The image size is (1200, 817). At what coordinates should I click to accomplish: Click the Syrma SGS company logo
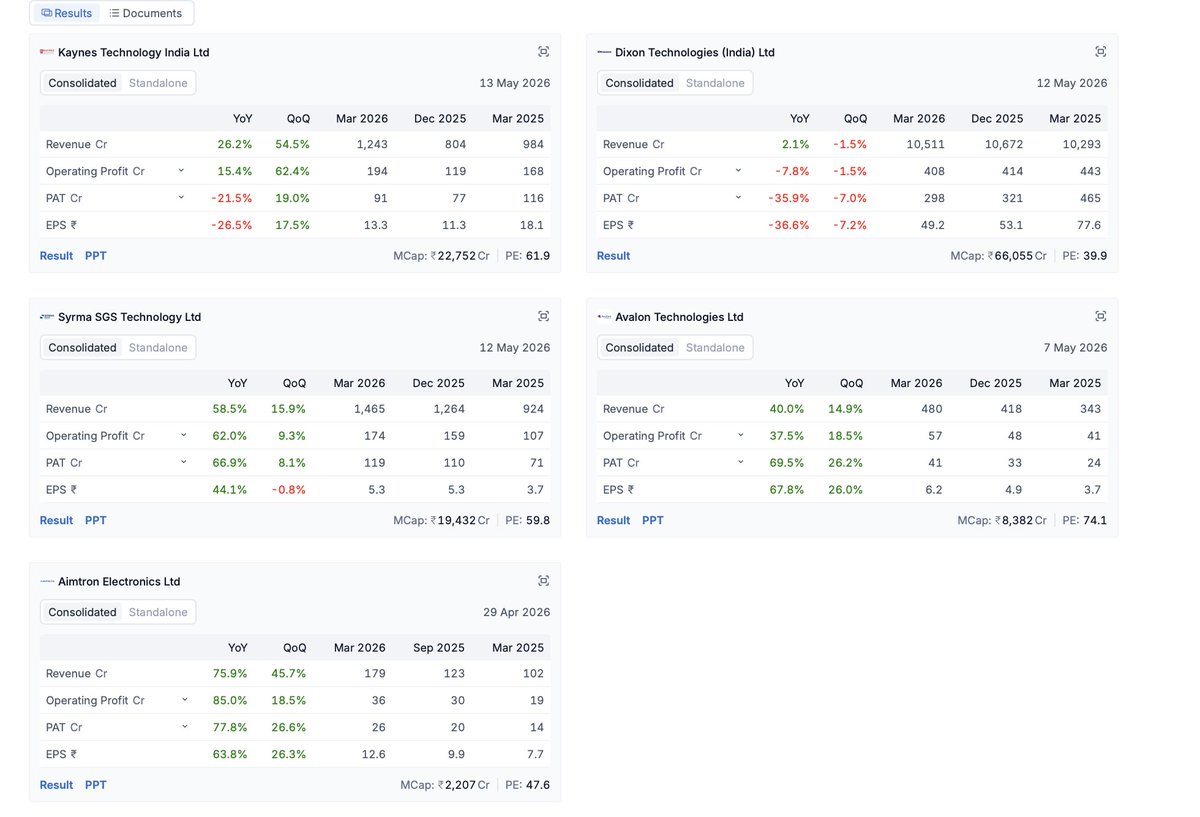47,317
